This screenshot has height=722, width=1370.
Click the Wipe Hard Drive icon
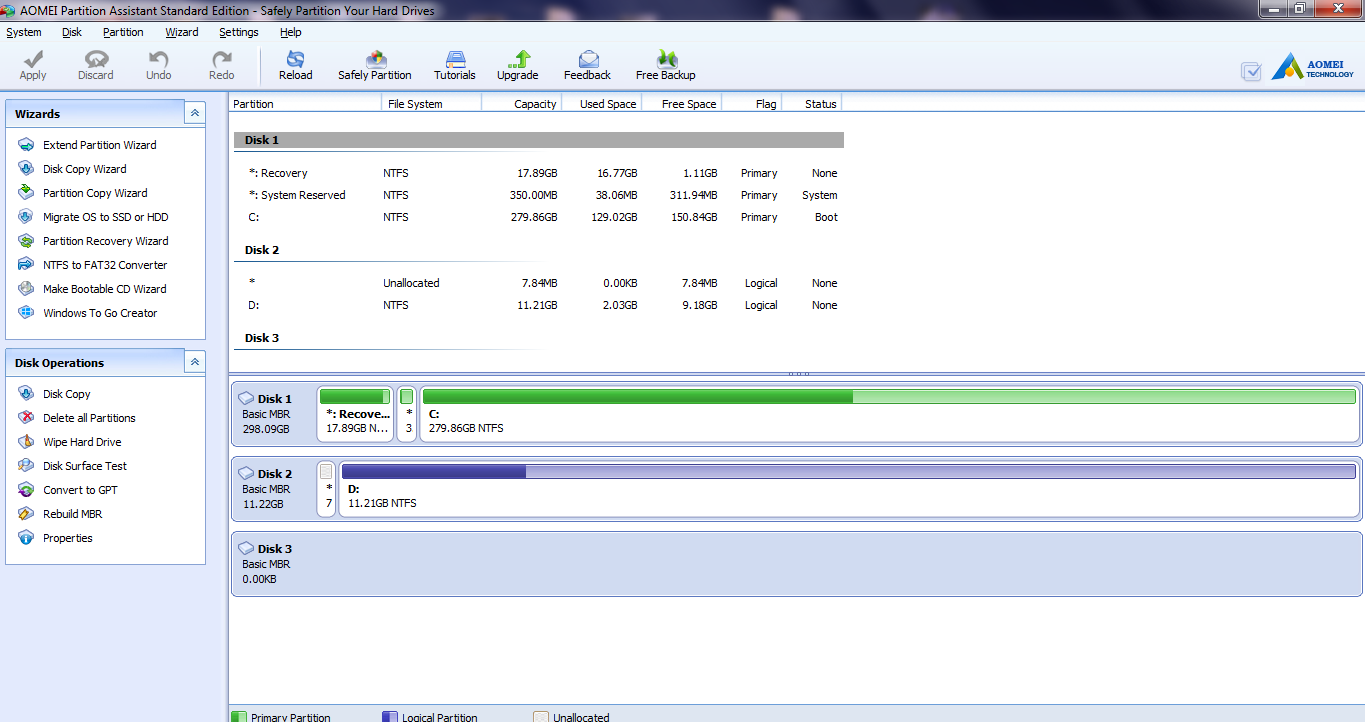(x=26, y=442)
